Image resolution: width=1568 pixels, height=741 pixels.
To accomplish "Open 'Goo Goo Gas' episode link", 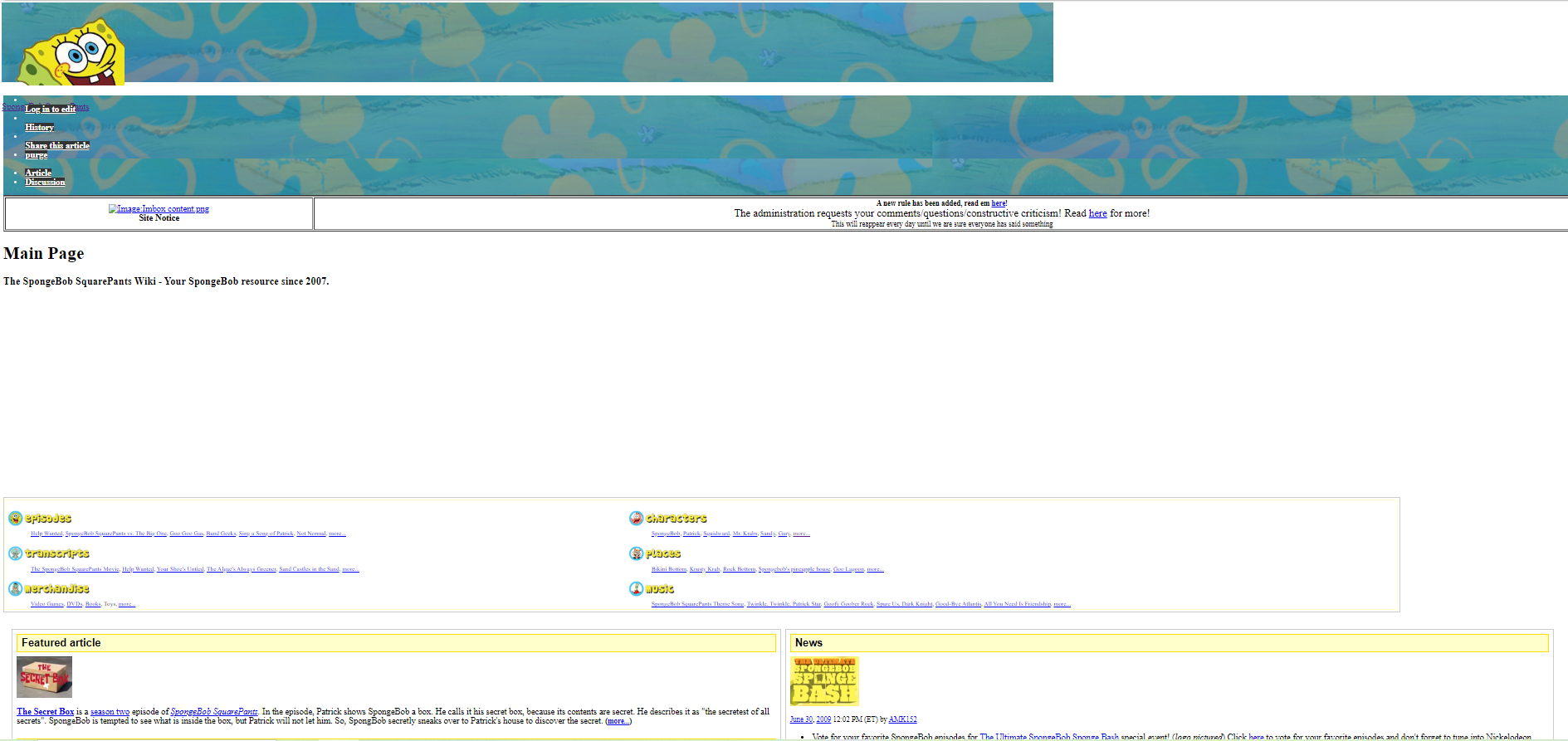I will [x=187, y=534].
